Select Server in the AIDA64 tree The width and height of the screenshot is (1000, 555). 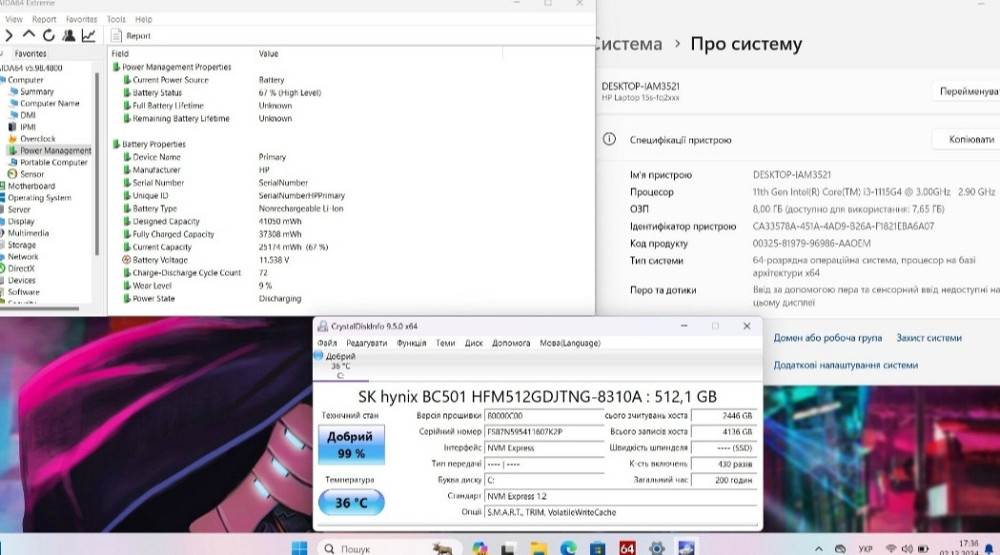coord(18,210)
